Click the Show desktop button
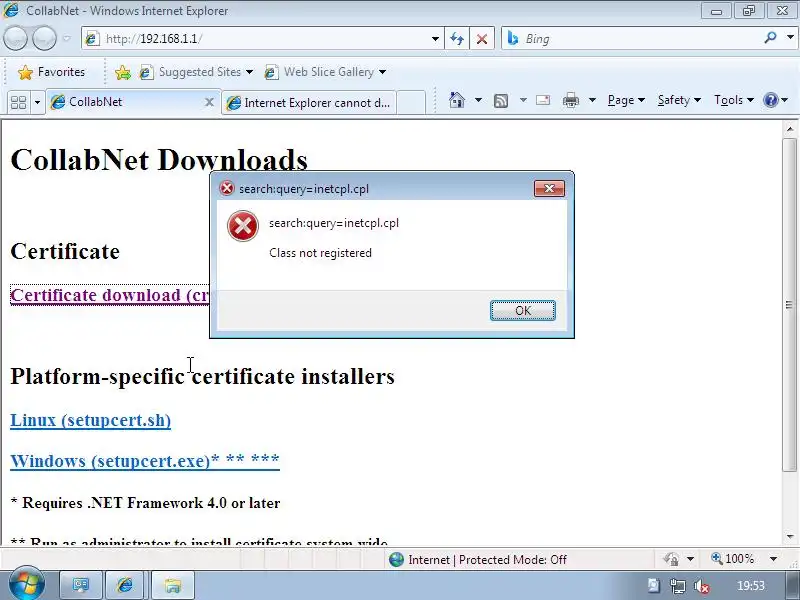800x600 pixels. [792, 586]
